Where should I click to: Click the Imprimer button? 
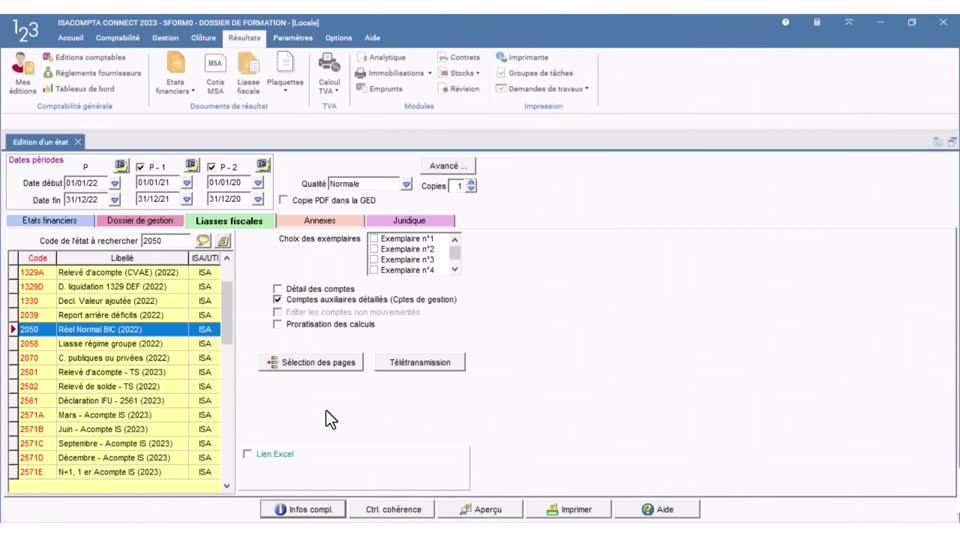[569, 509]
